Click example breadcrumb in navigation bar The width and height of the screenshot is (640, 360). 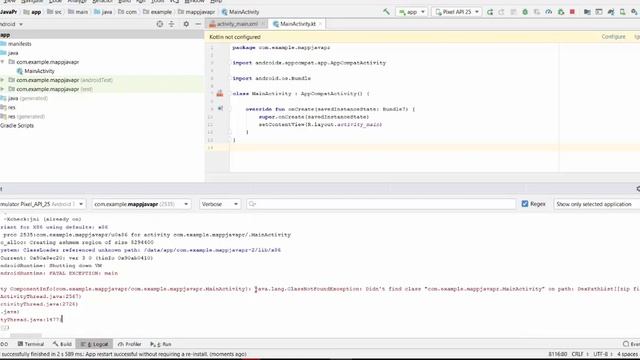pyautogui.click(x=158, y=12)
